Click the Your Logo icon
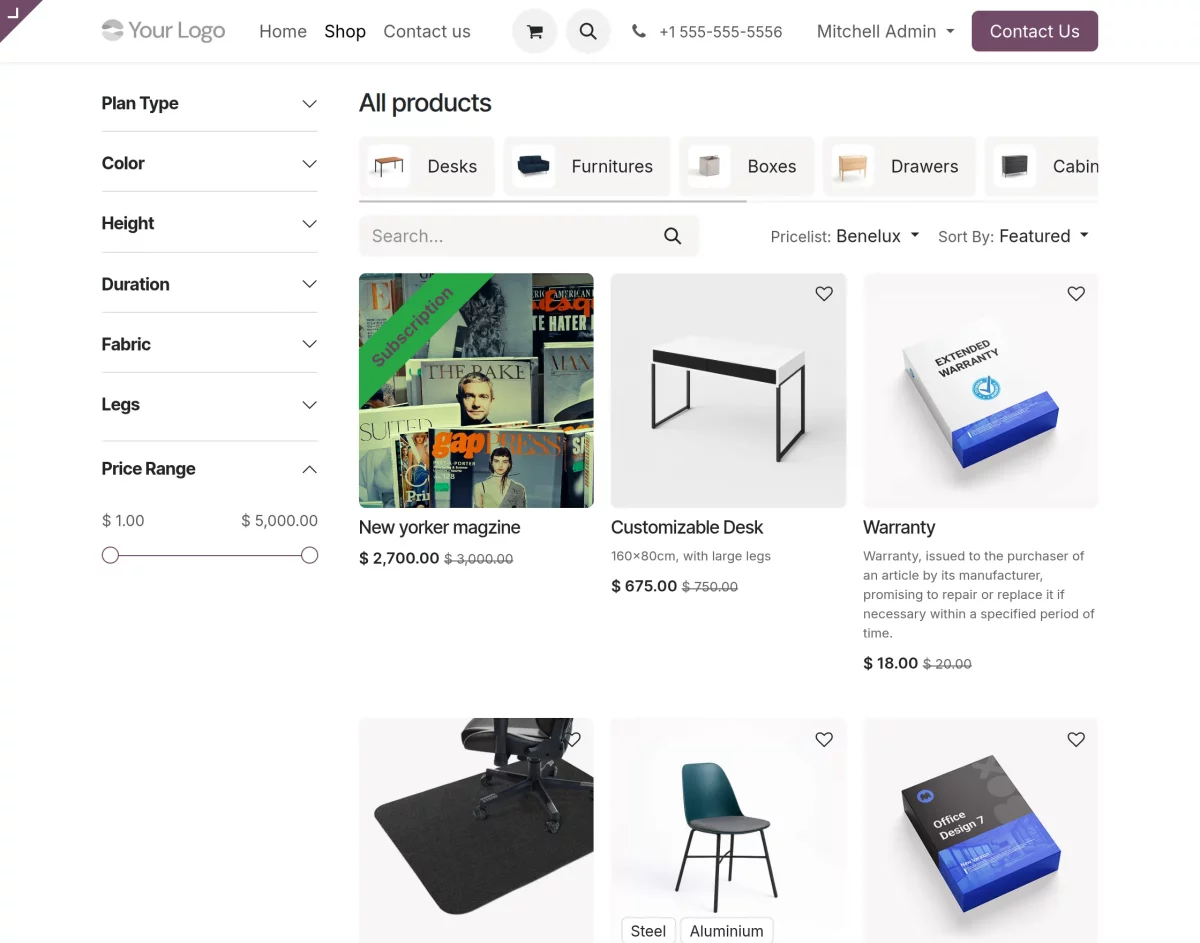1200x943 pixels. 113,31
